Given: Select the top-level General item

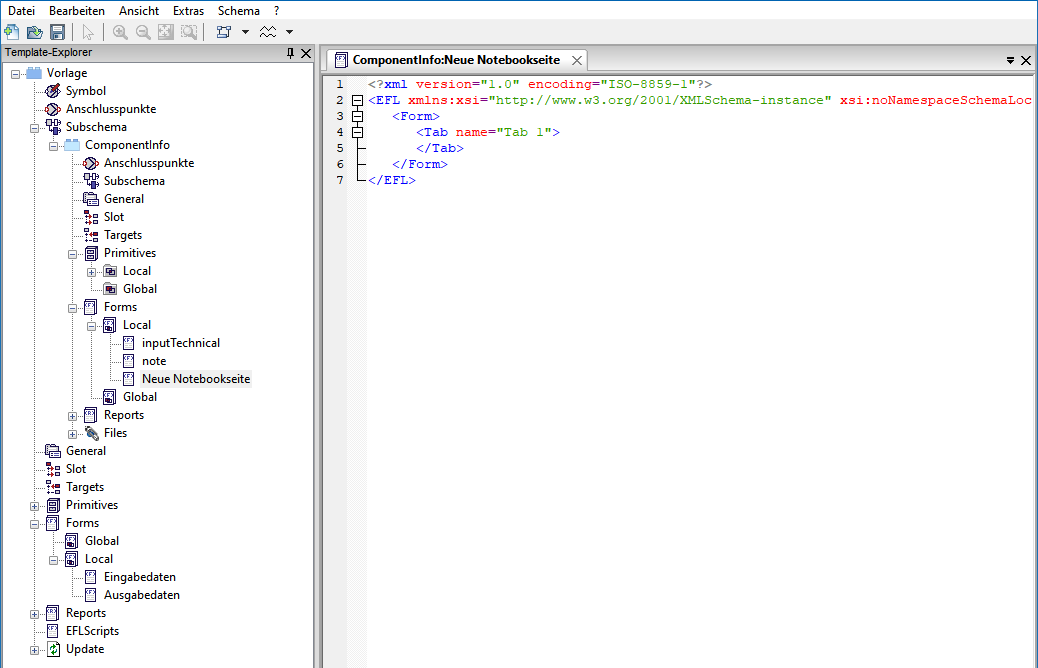Looking at the screenshot, I should pyautogui.click(x=86, y=451).
